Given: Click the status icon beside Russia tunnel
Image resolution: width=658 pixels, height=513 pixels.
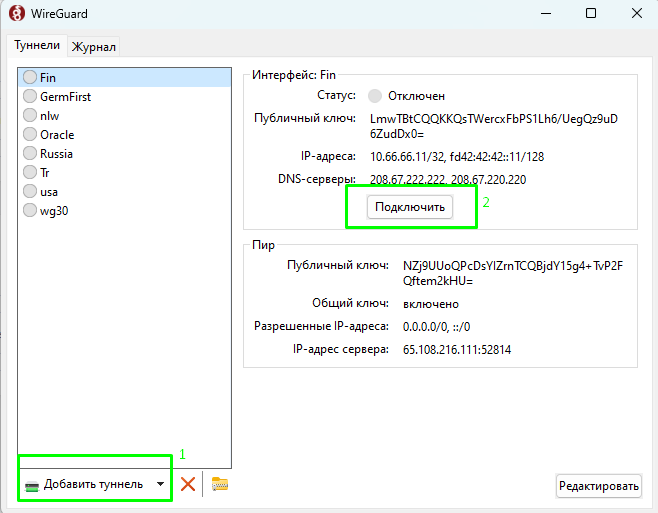Looking at the screenshot, I should pos(30,154).
